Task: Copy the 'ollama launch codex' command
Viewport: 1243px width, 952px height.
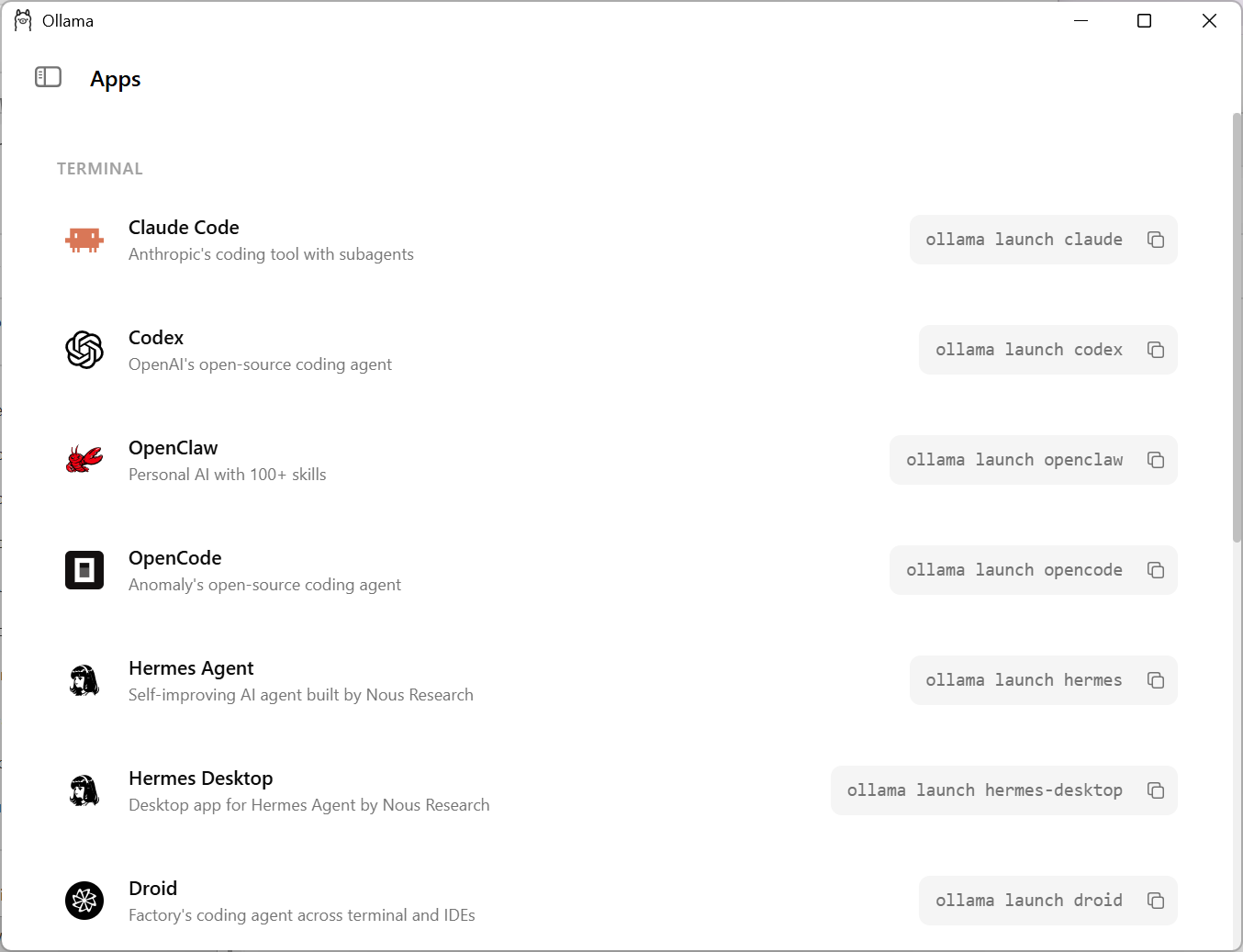Action: tap(1156, 350)
